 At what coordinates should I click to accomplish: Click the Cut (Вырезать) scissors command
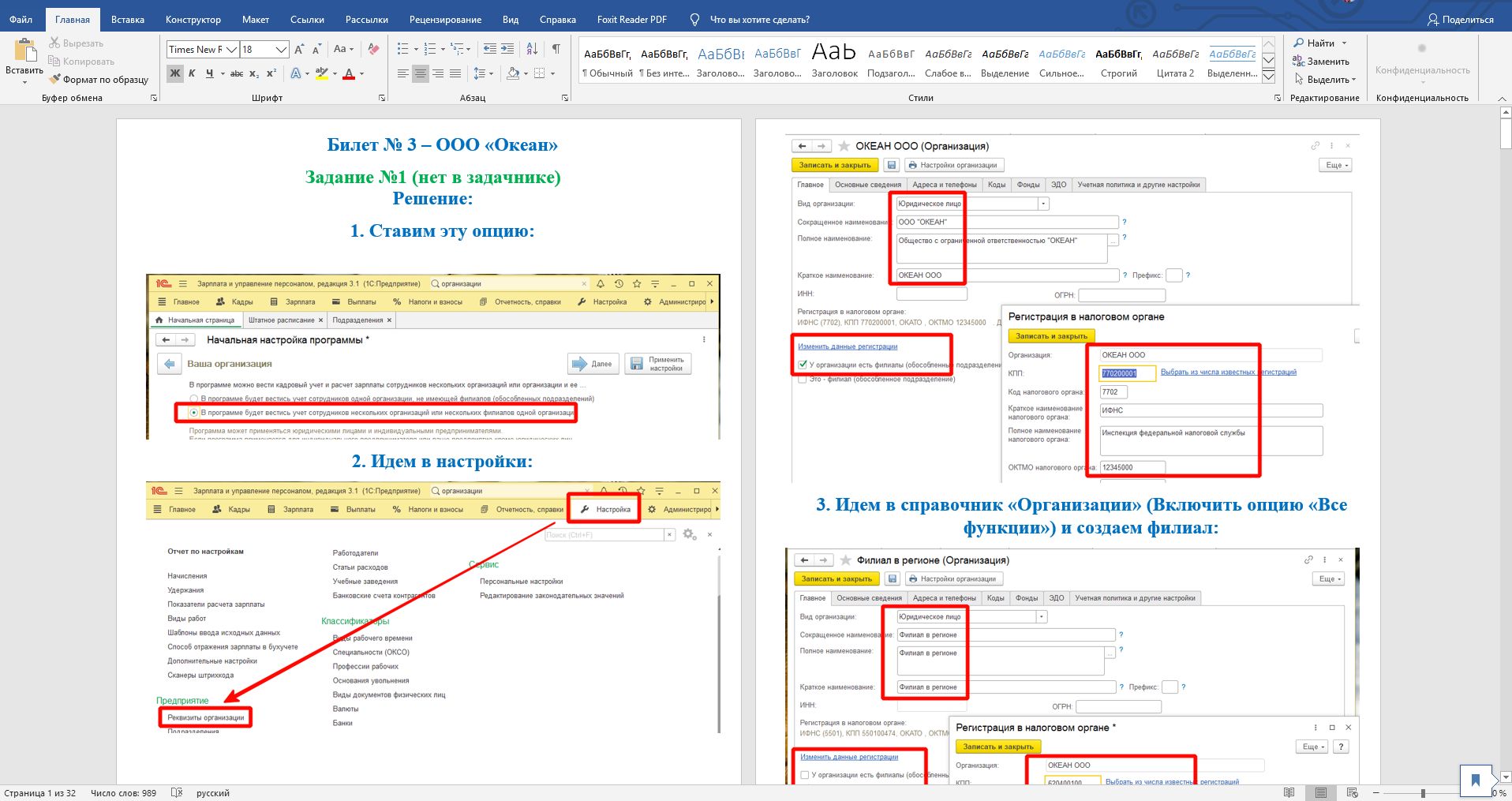[x=76, y=43]
